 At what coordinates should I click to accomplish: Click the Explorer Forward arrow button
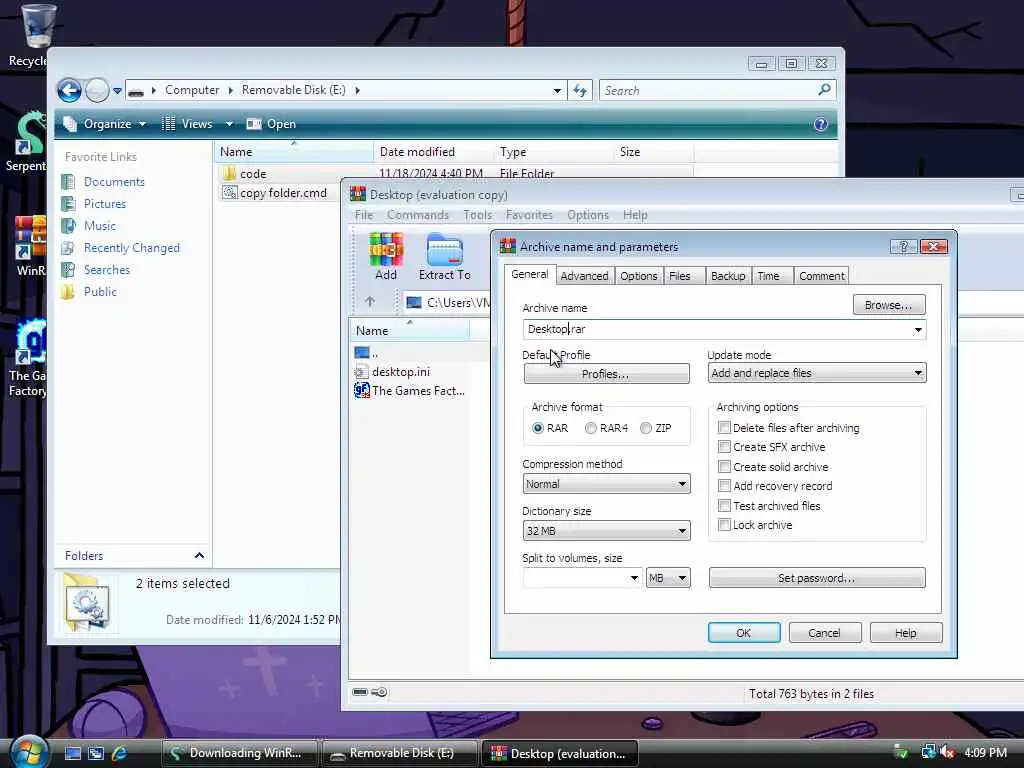pyautogui.click(x=97, y=90)
